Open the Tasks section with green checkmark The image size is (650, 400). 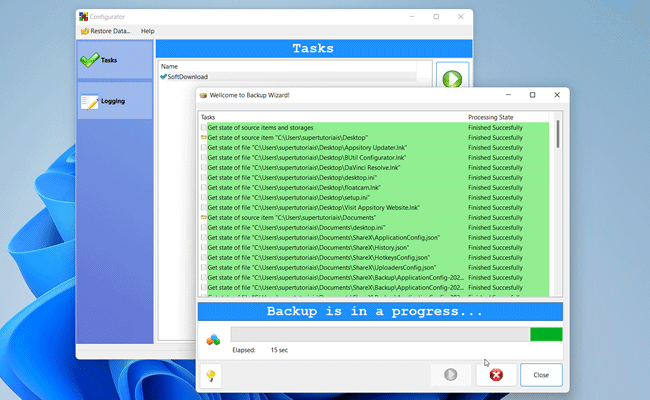[x=115, y=60]
